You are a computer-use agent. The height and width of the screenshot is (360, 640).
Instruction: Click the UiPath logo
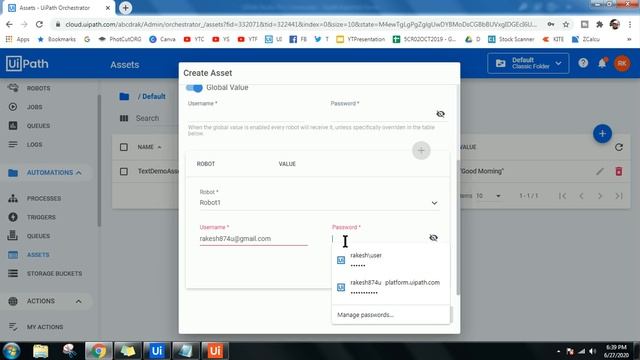27,64
